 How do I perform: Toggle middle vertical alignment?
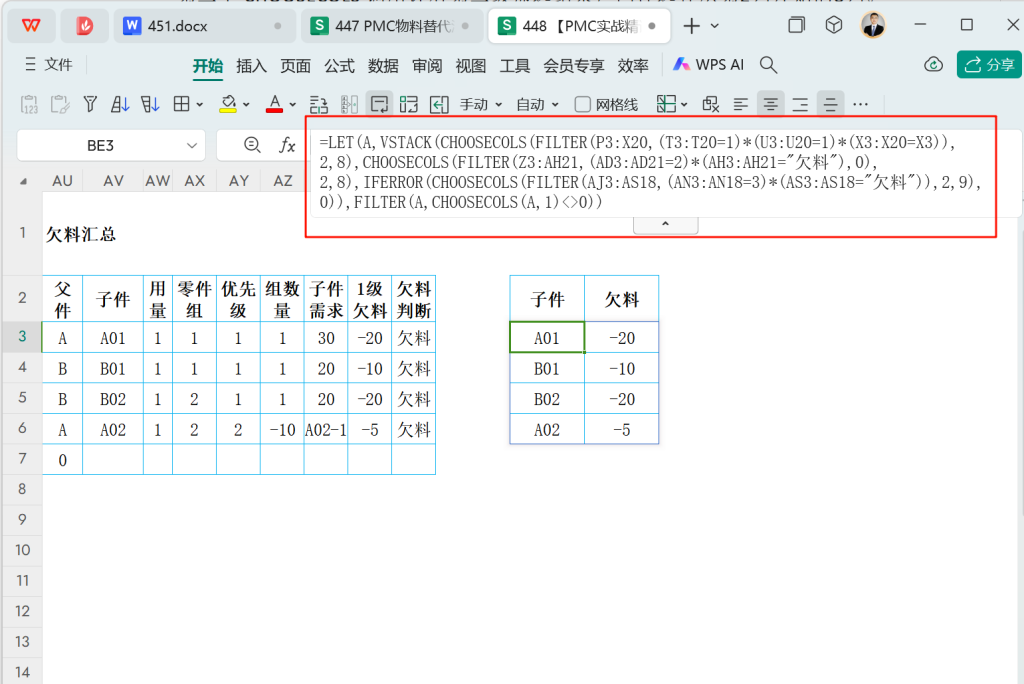tap(830, 105)
